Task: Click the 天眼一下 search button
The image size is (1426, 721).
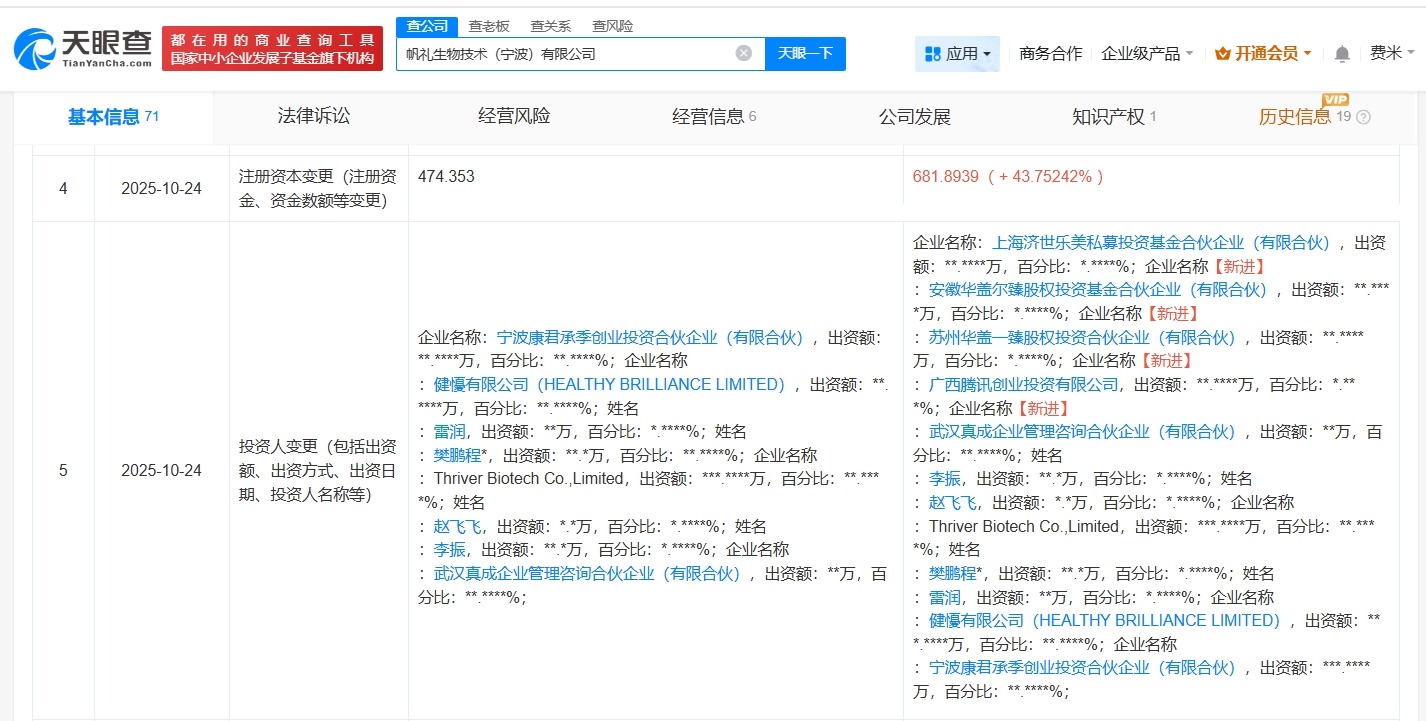Action: (x=805, y=54)
